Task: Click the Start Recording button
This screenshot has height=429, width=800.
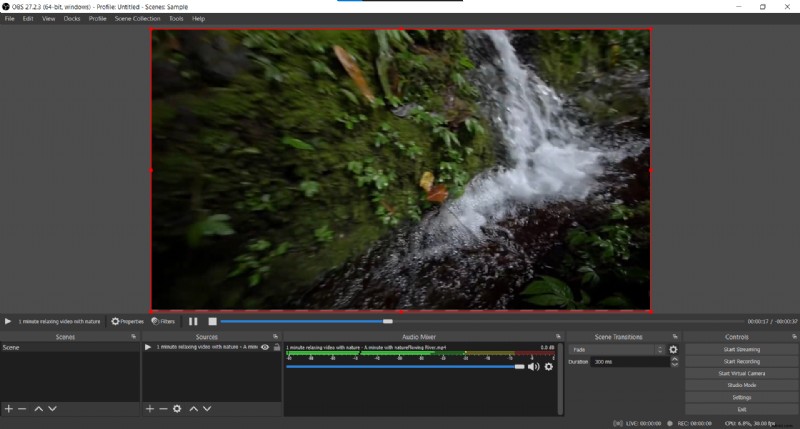Action: 741,361
